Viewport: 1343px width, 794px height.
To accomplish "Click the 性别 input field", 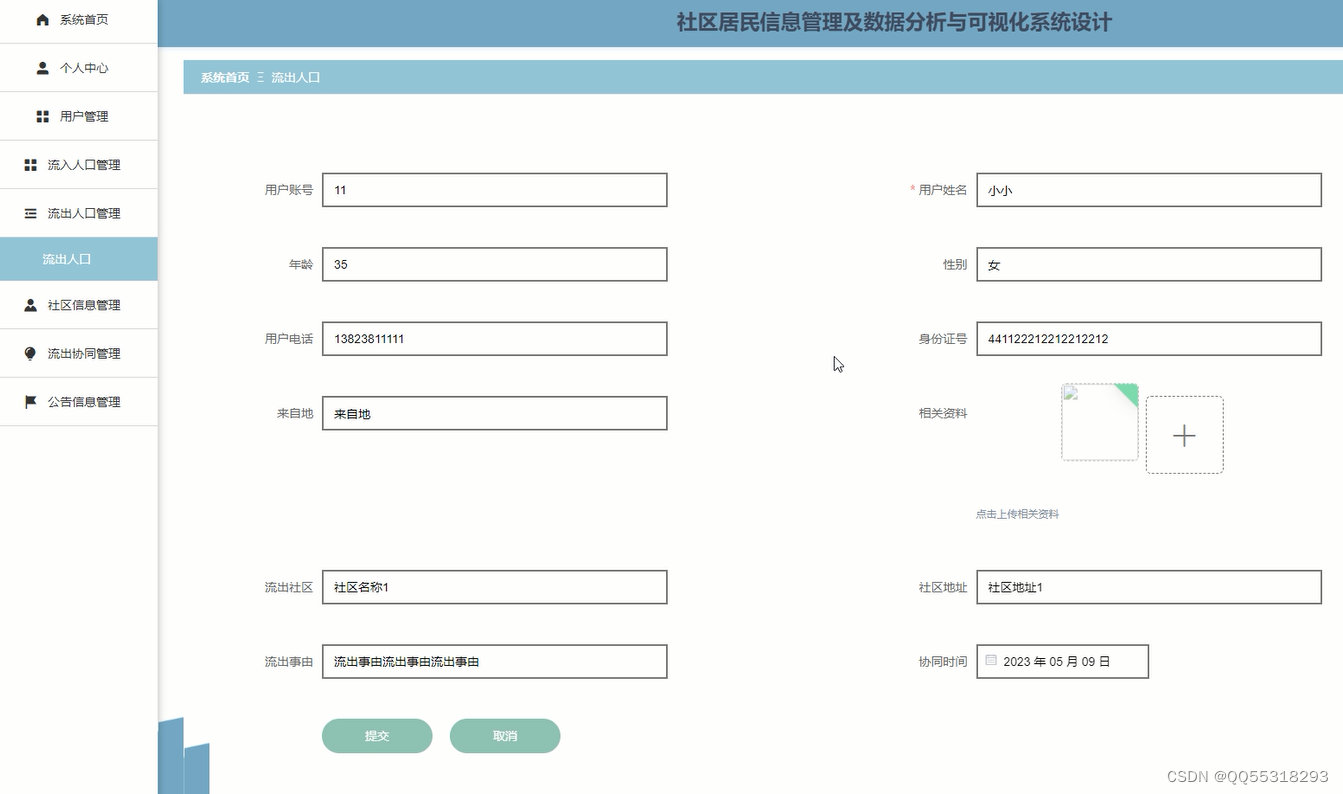I will [1149, 264].
